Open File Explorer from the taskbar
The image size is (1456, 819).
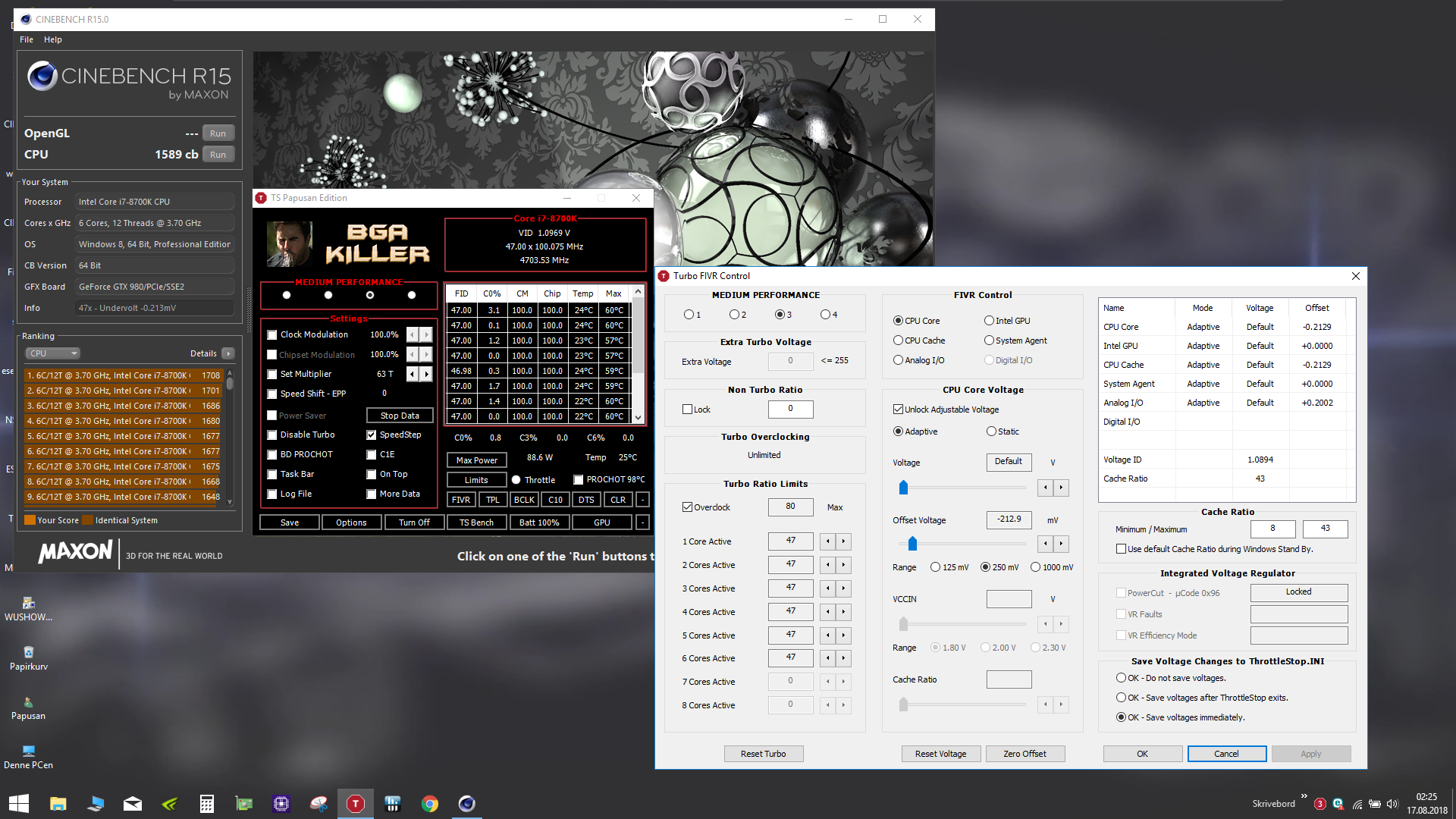[x=58, y=804]
